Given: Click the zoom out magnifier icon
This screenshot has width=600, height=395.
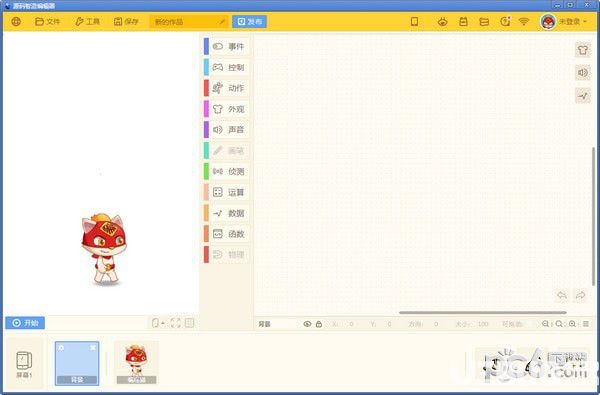Looking at the screenshot, I should coord(546,324).
